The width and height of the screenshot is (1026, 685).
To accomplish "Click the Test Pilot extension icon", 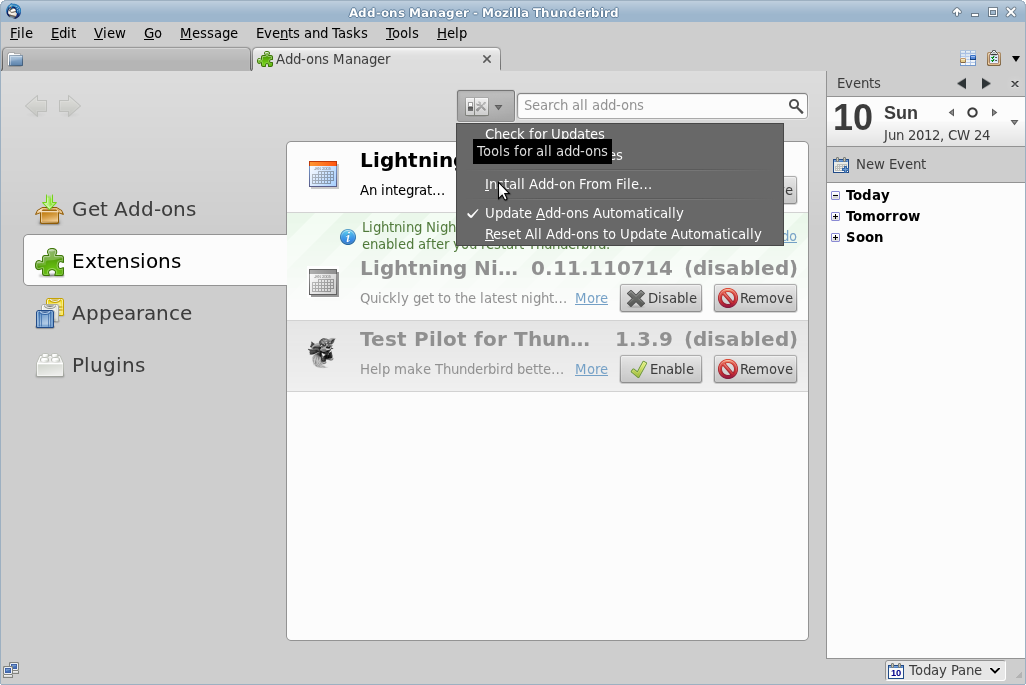I will [x=322, y=353].
